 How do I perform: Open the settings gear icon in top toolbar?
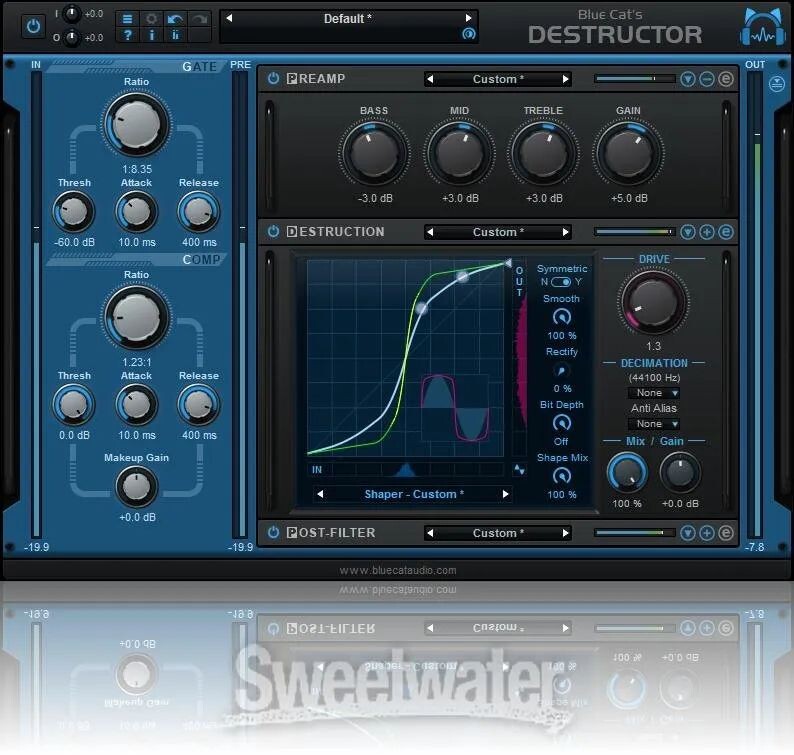tap(151, 19)
